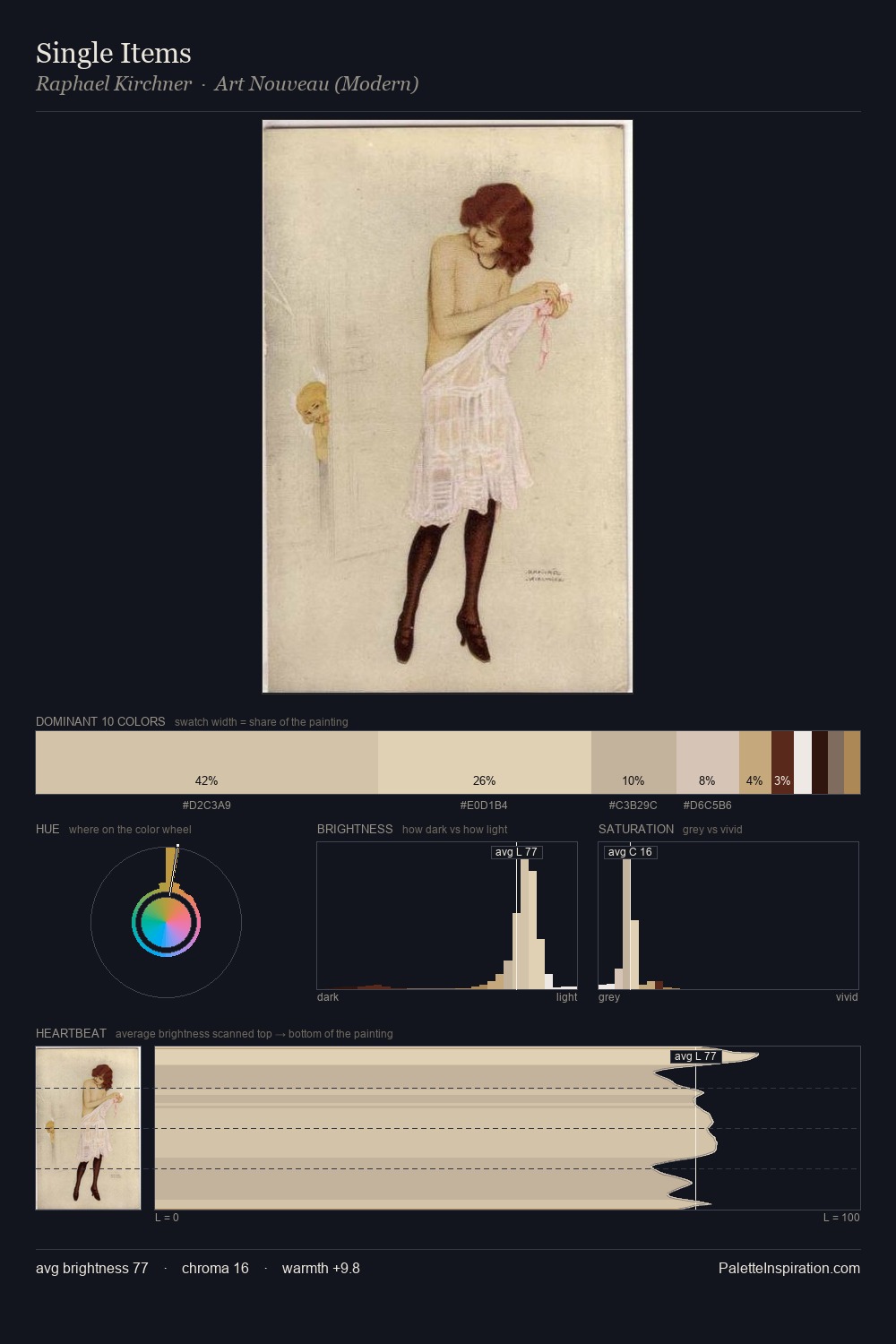Click the hue color wheel

click(166, 922)
